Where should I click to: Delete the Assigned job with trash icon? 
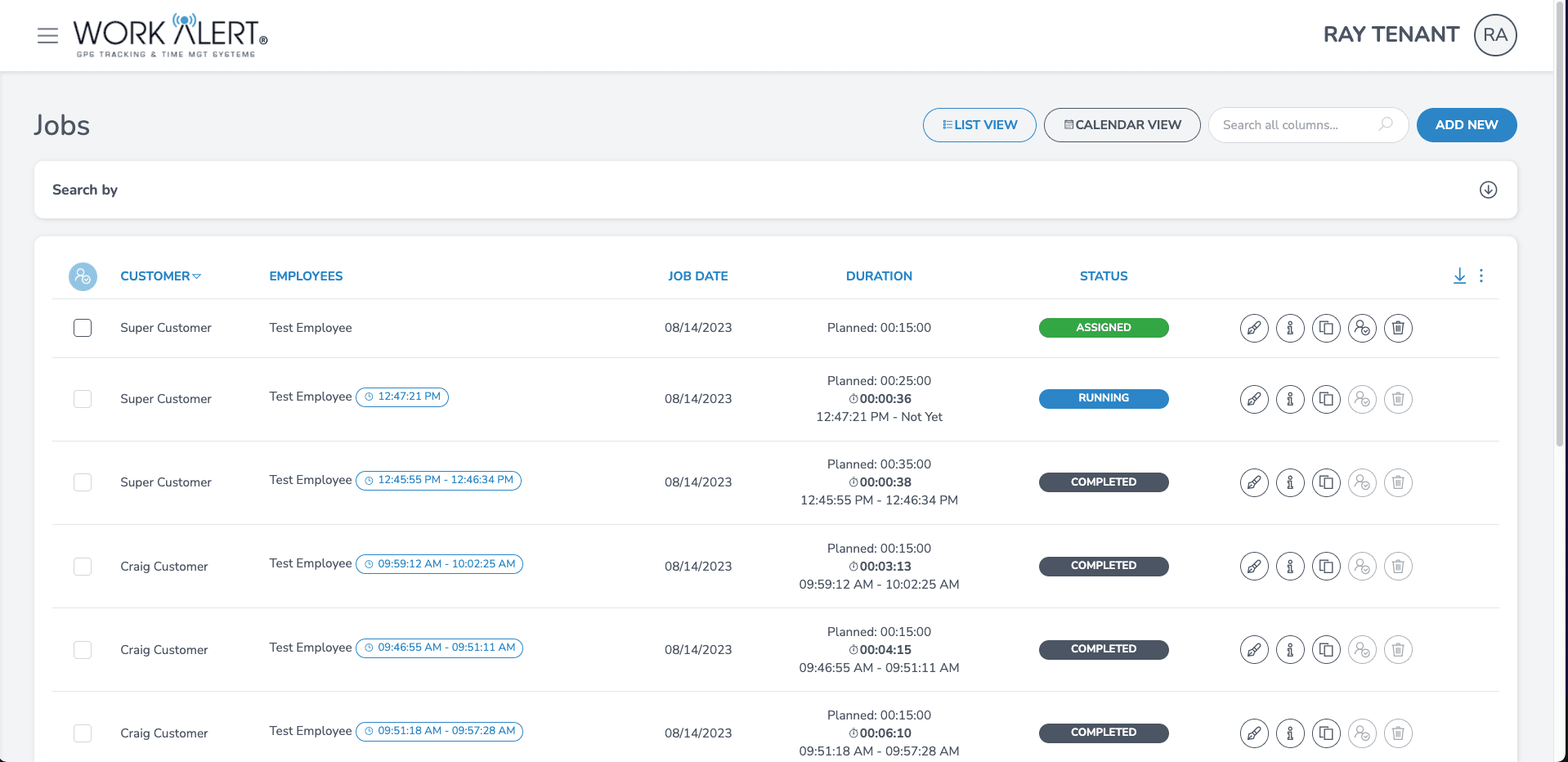click(1398, 328)
